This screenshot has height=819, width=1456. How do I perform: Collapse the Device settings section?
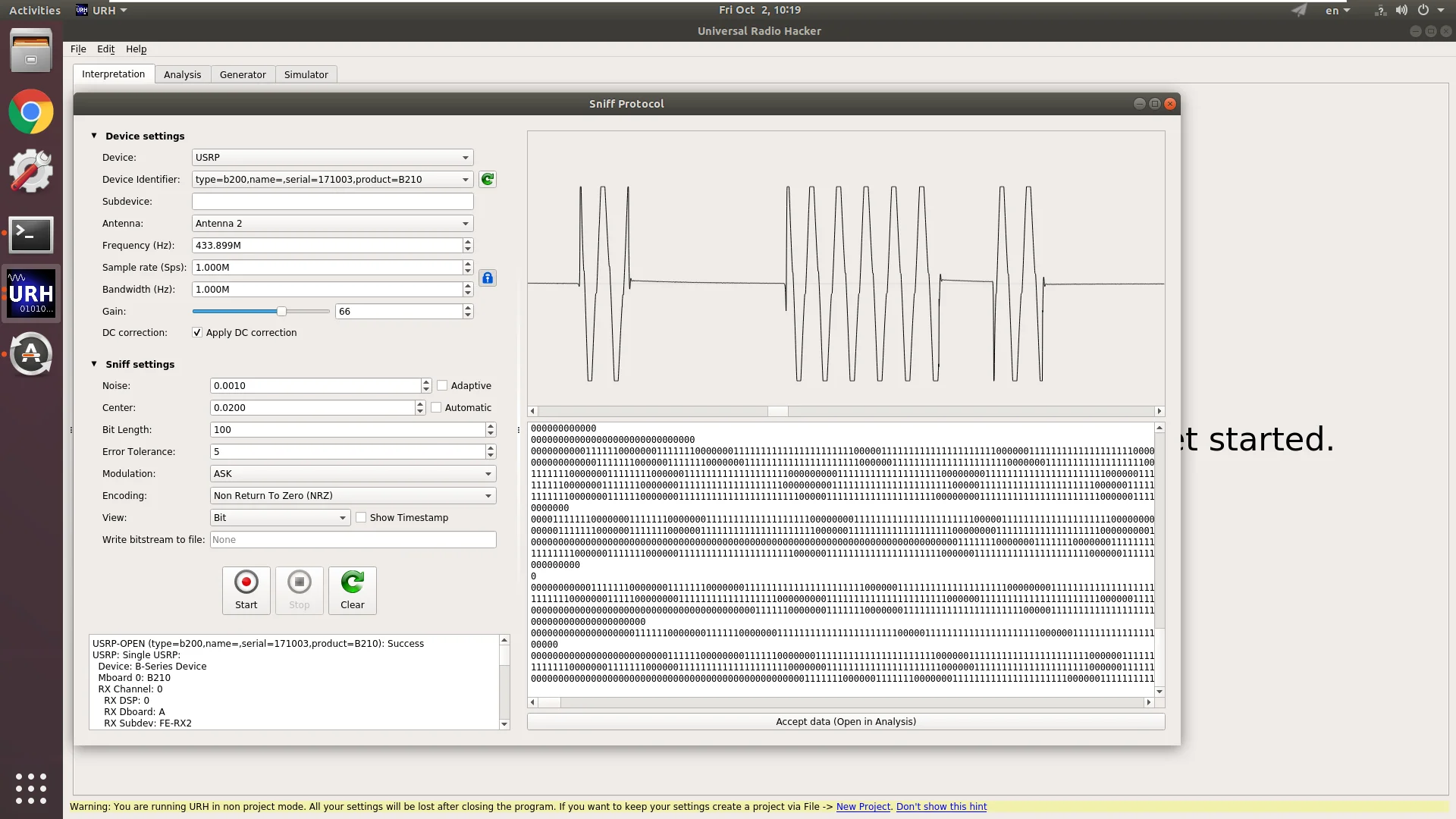click(x=94, y=136)
